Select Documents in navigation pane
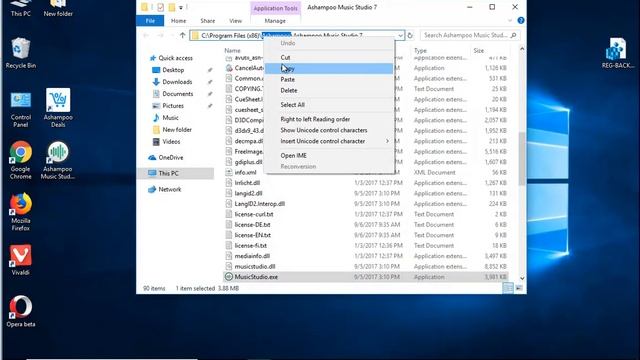 coord(177,94)
